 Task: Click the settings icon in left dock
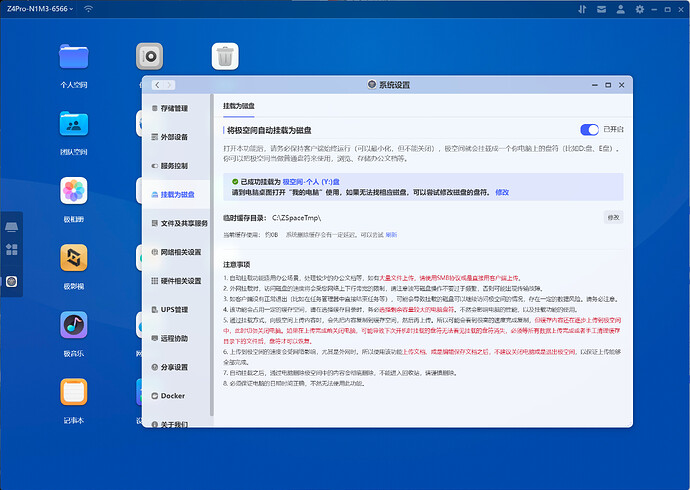(x=12, y=281)
